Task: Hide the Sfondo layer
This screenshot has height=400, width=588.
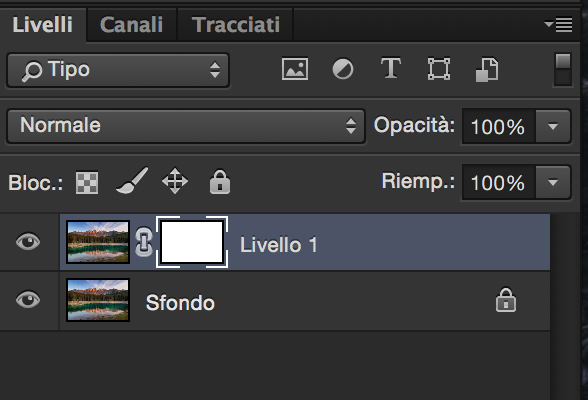Action: [x=28, y=300]
